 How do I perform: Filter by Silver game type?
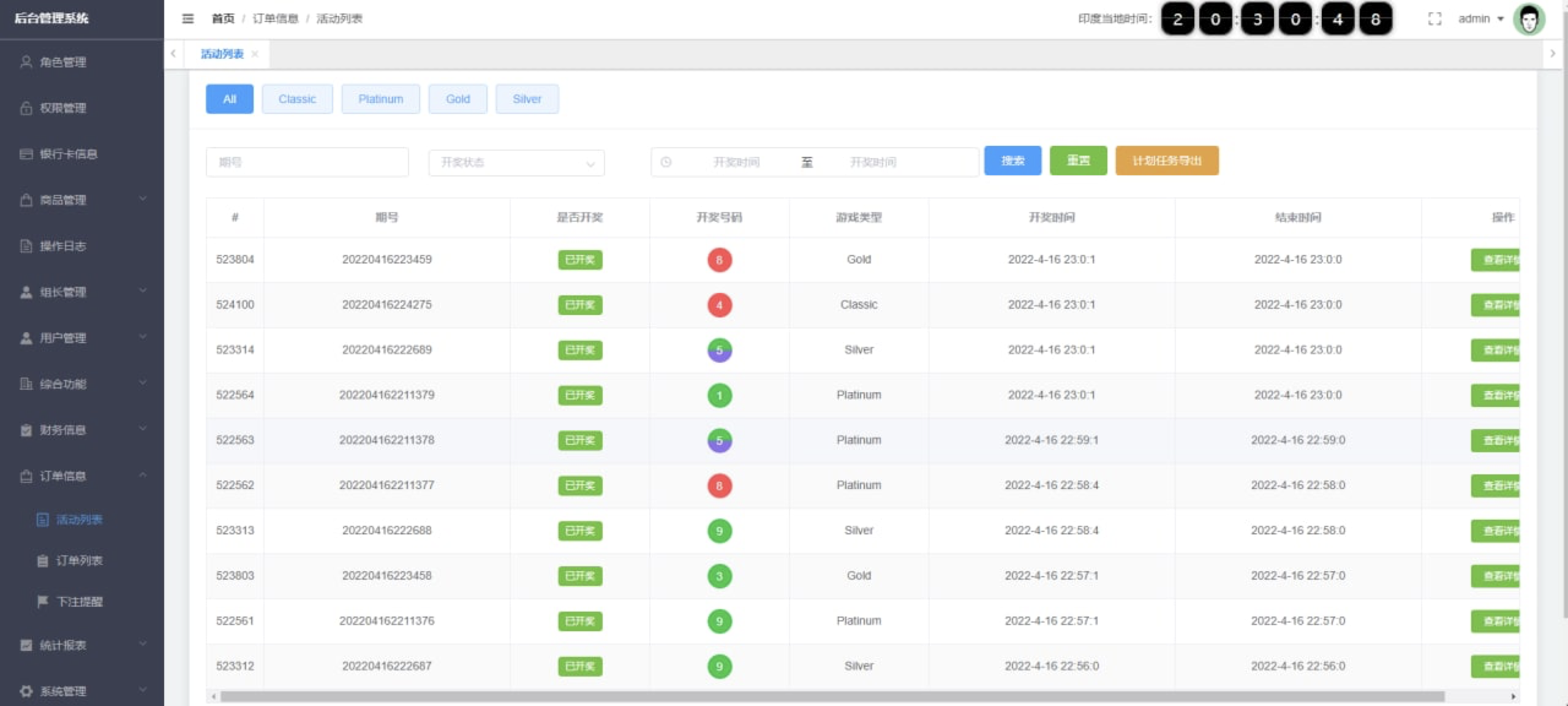527,99
